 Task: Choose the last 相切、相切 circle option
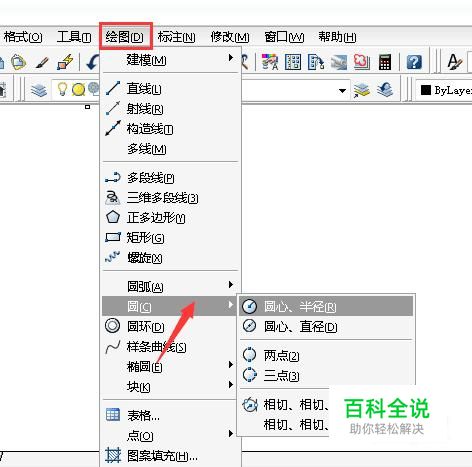pyautogui.click(x=284, y=425)
